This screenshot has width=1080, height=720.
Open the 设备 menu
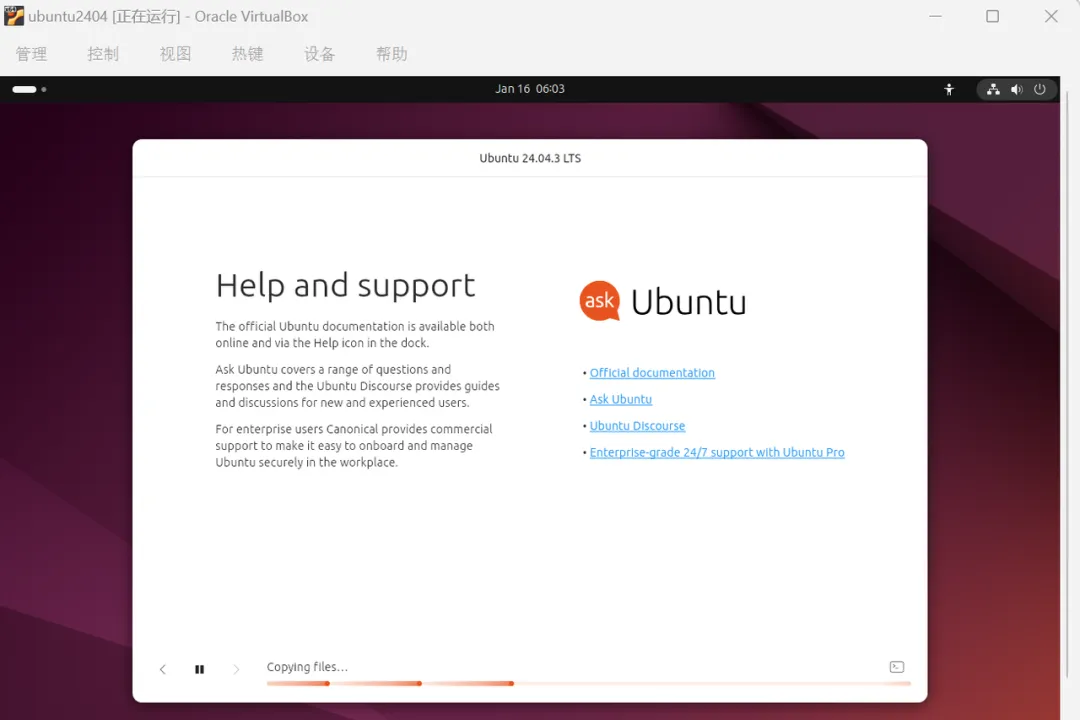click(320, 54)
